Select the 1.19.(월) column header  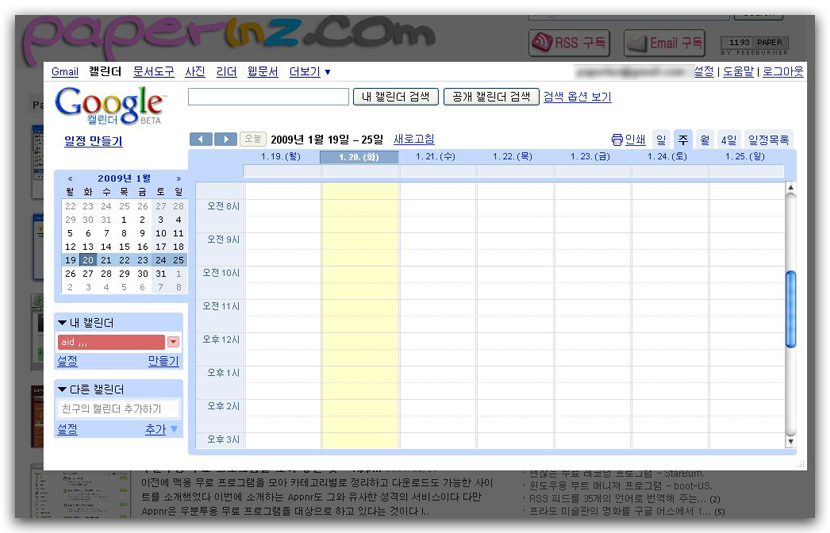(x=281, y=157)
